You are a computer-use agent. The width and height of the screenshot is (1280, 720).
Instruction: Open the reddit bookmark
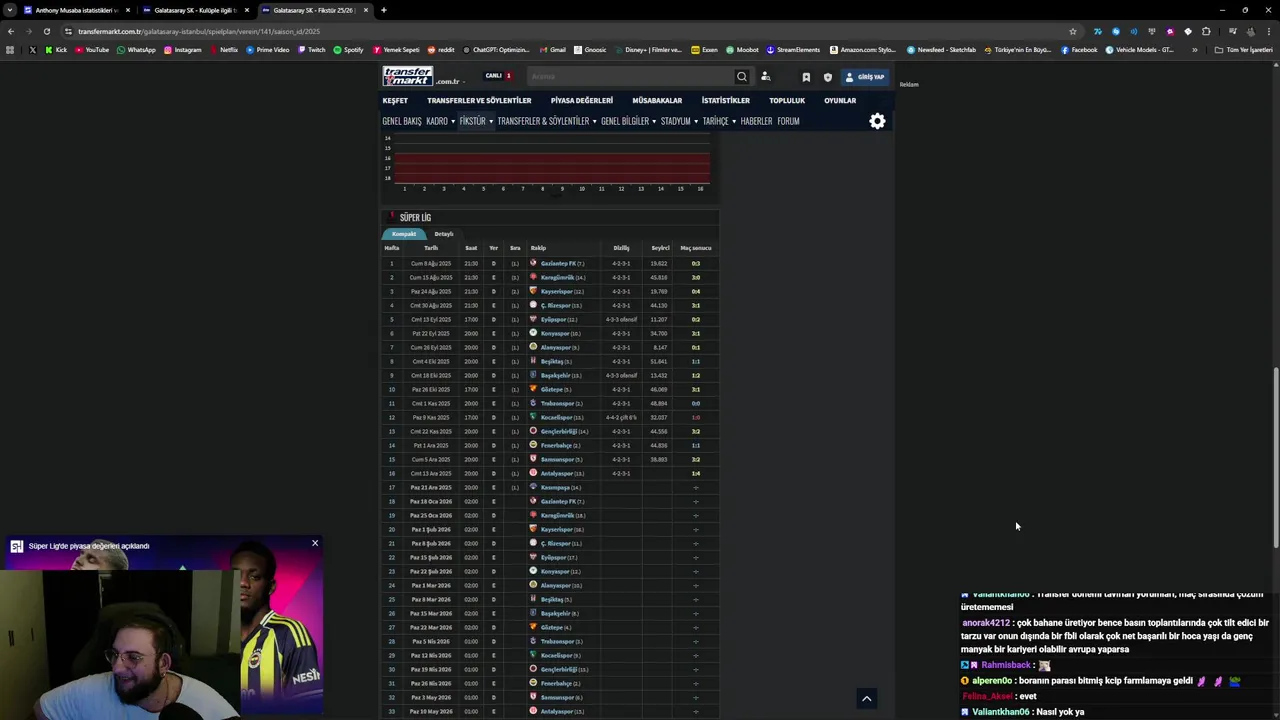(440, 49)
